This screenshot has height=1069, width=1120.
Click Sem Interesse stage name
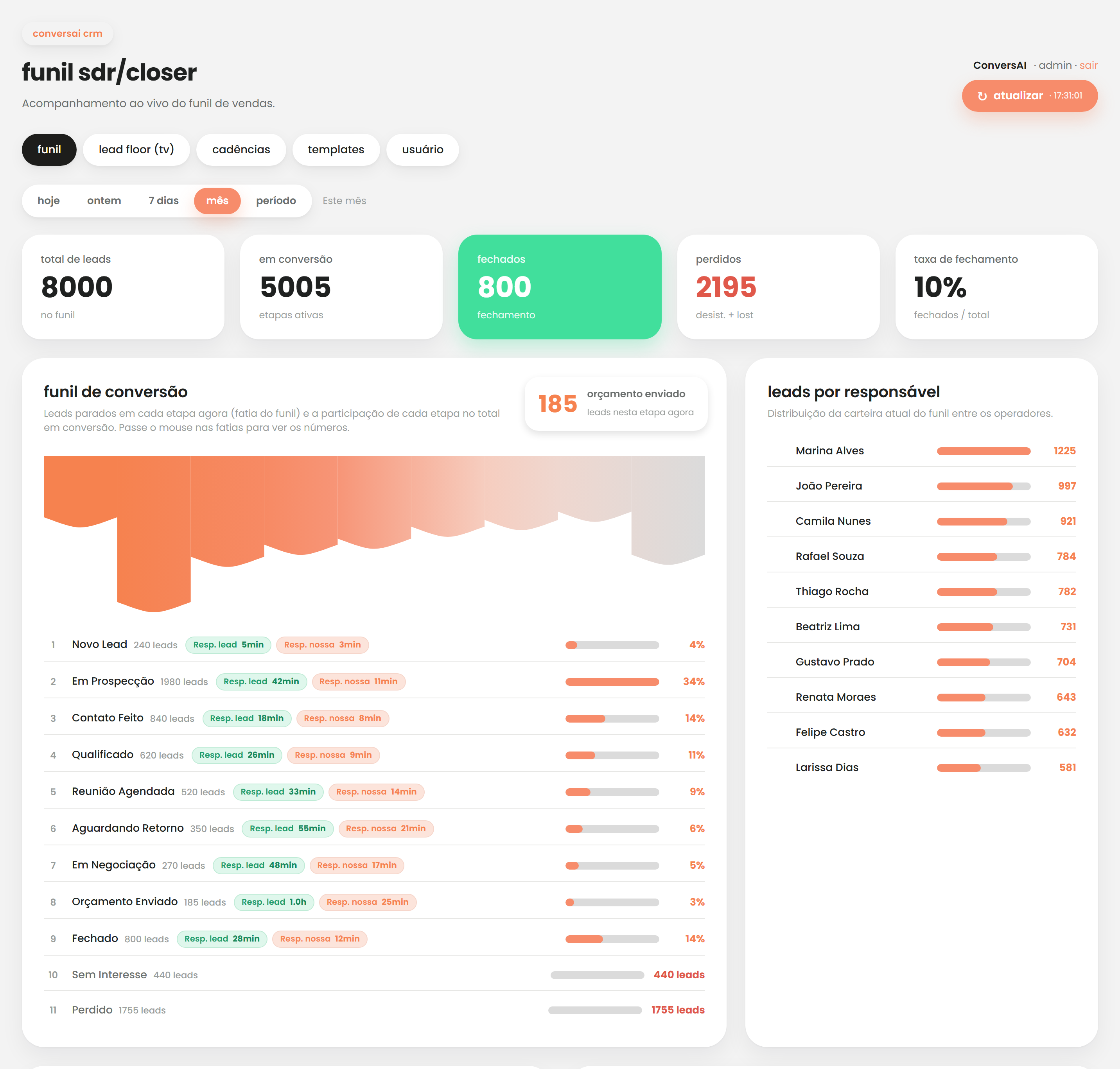coord(109,975)
